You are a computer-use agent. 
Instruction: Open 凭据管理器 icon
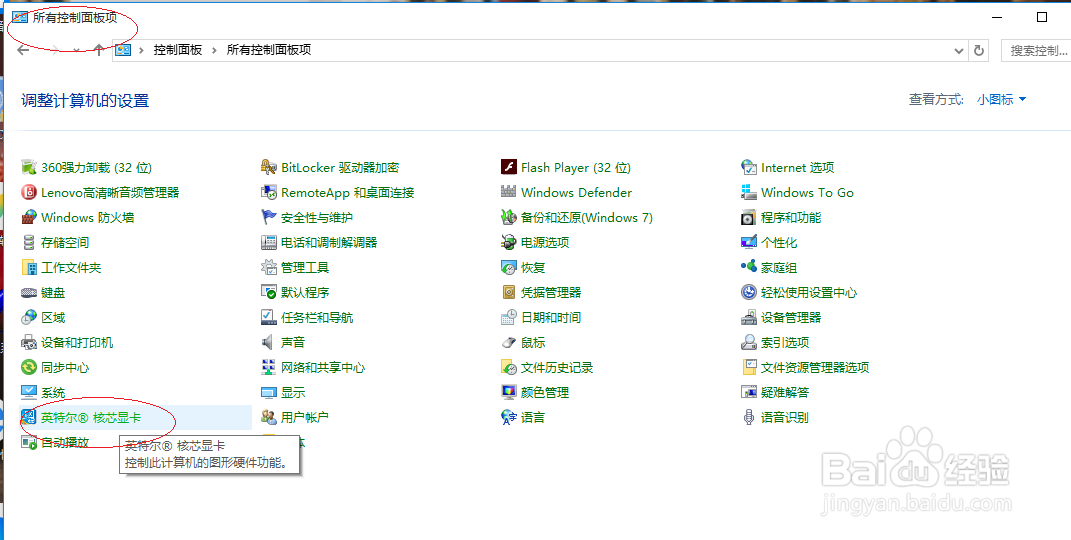508,292
